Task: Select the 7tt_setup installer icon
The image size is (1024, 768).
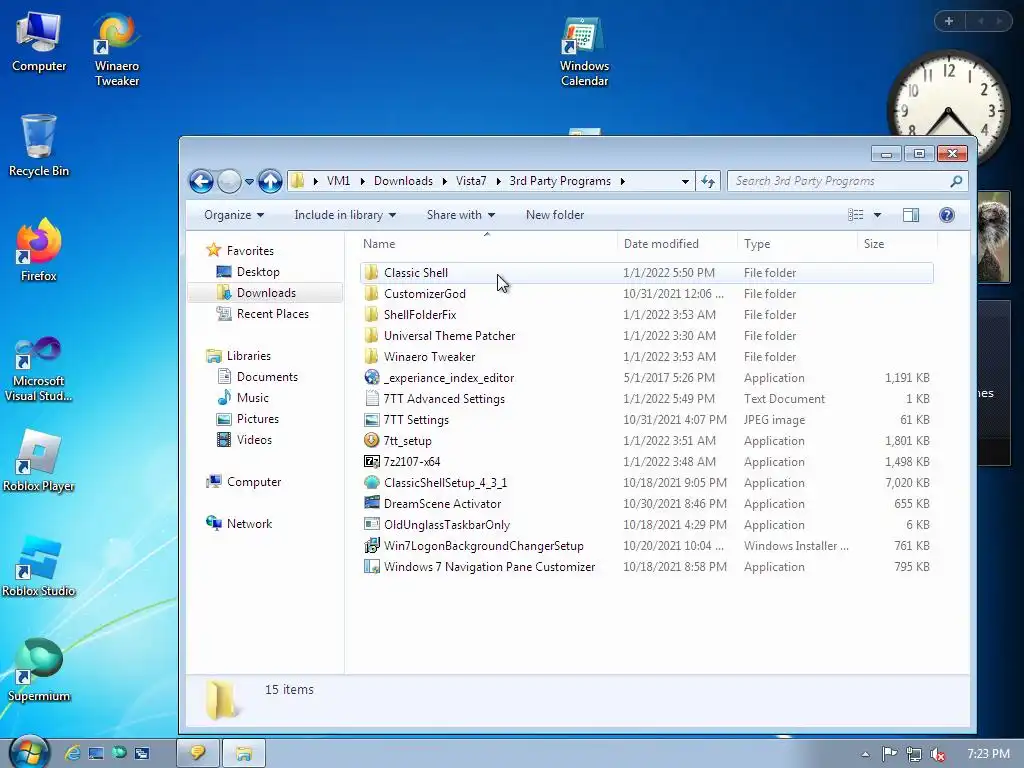Action: (x=372, y=440)
